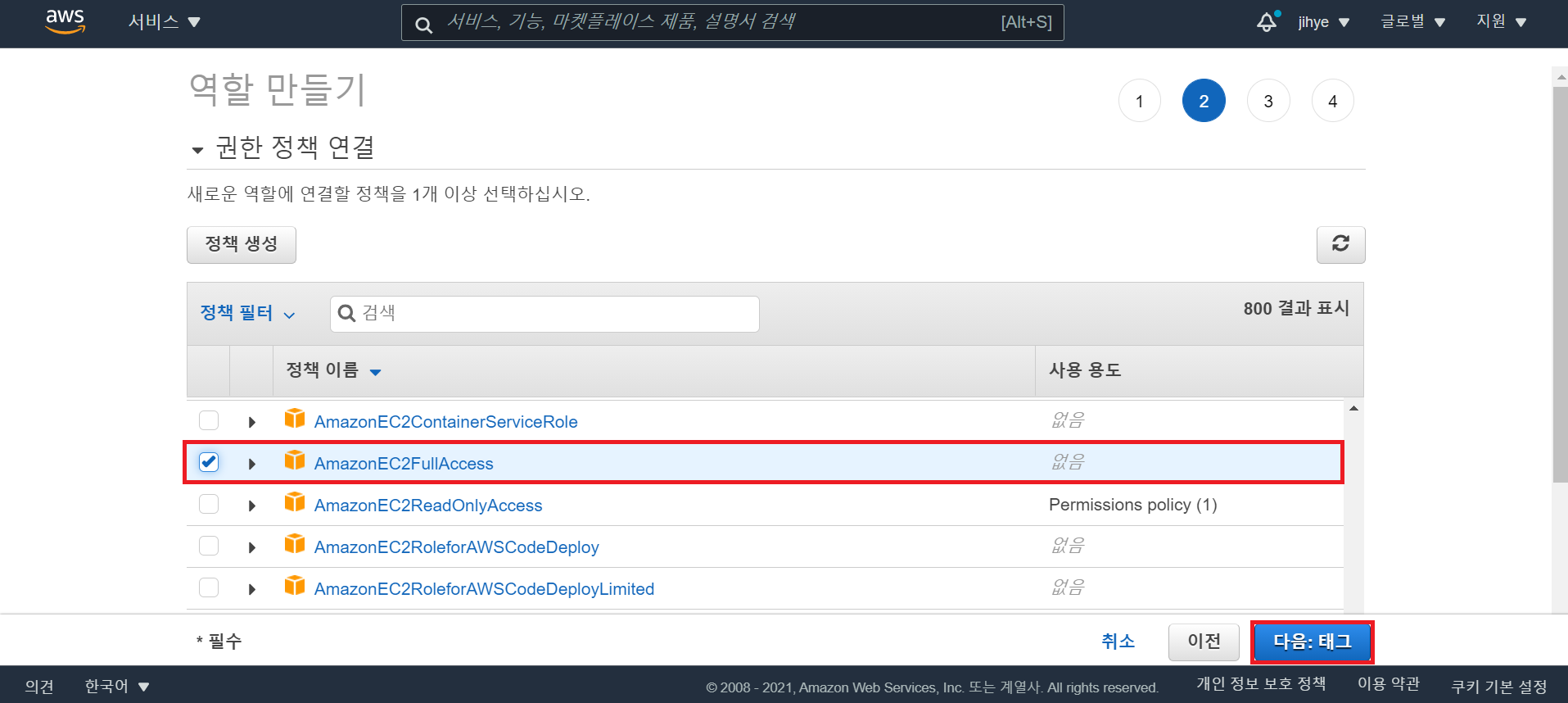This screenshot has height=703, width=1568.
Task: Click the refresh policies icon button
Action: [1340, 244]
